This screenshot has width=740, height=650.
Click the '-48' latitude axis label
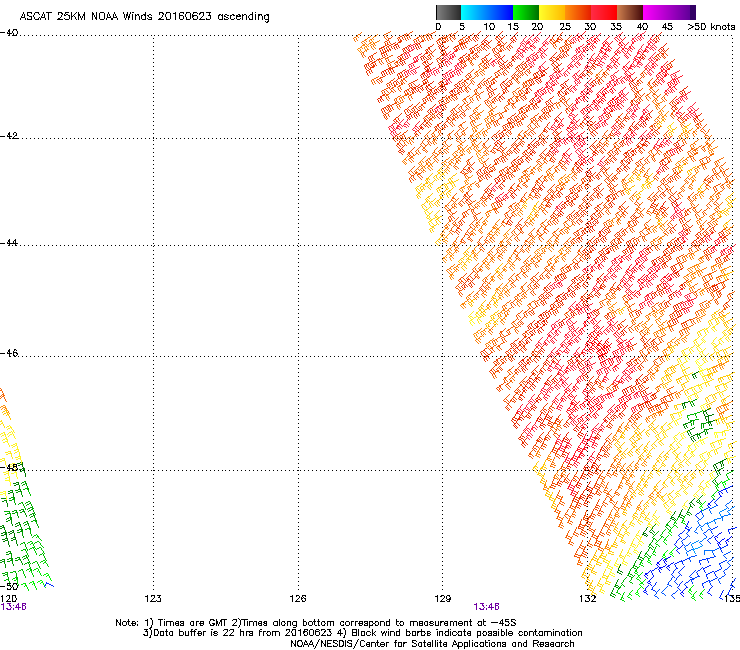pos(9,467)
